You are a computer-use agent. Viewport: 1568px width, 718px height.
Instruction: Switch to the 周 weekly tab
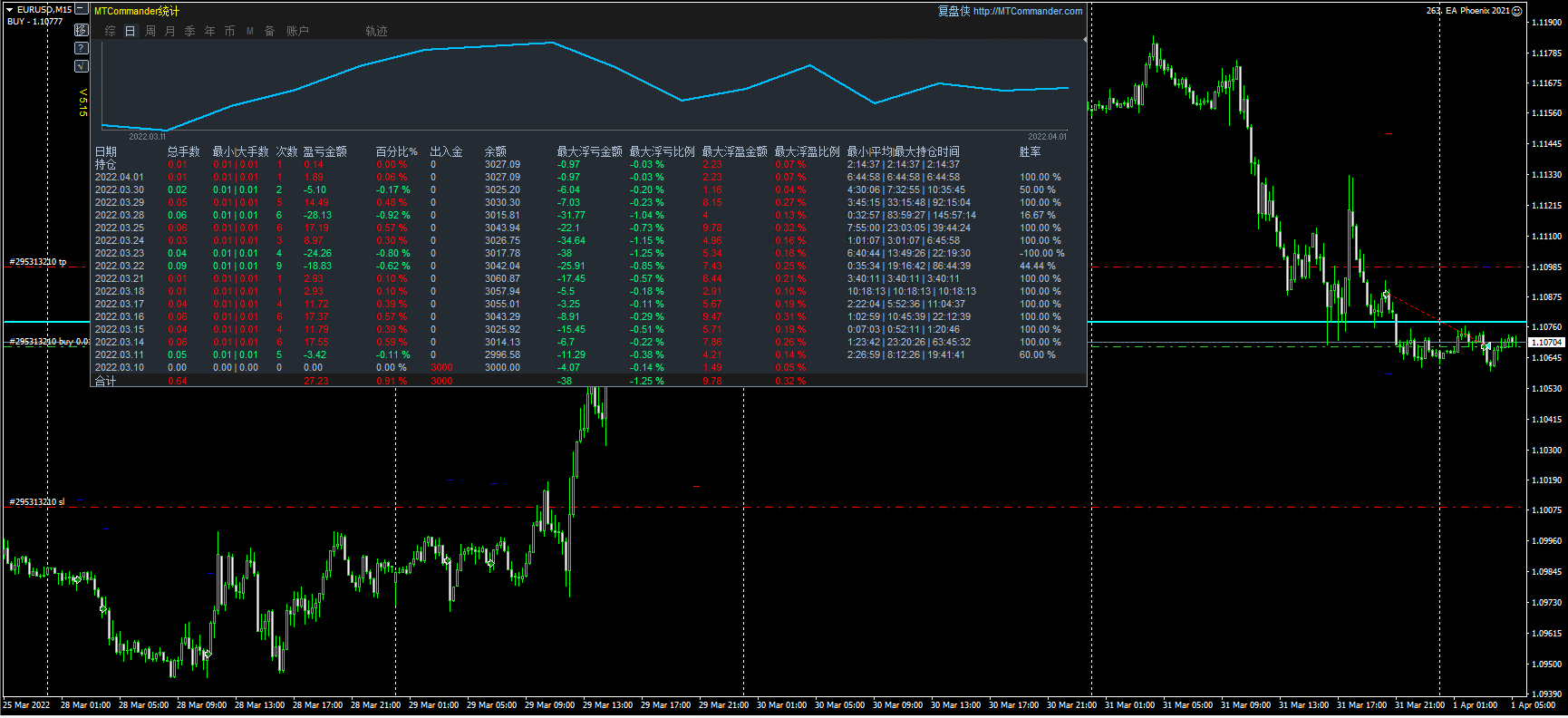click(x=150, y=31)
